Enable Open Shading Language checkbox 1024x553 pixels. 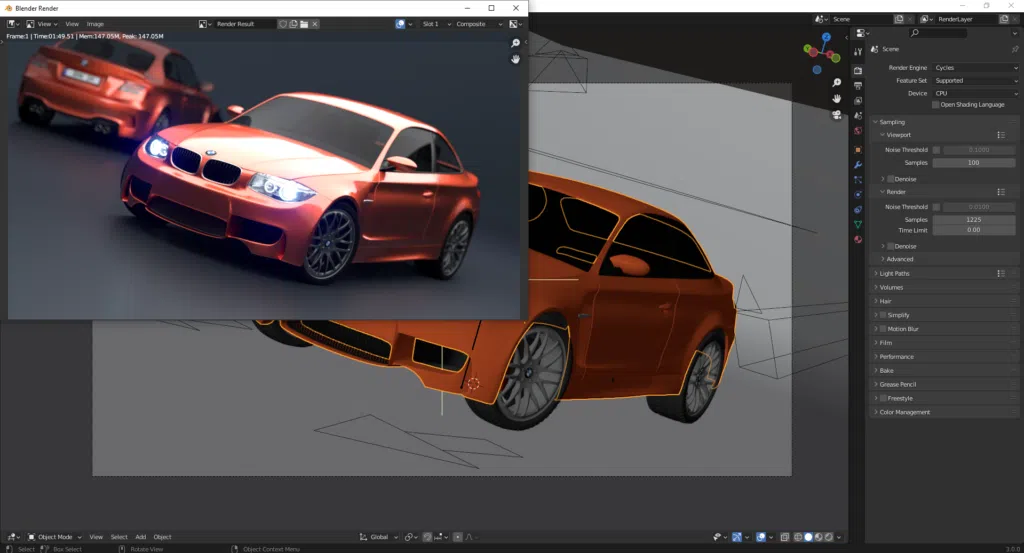tap(936, 105)
